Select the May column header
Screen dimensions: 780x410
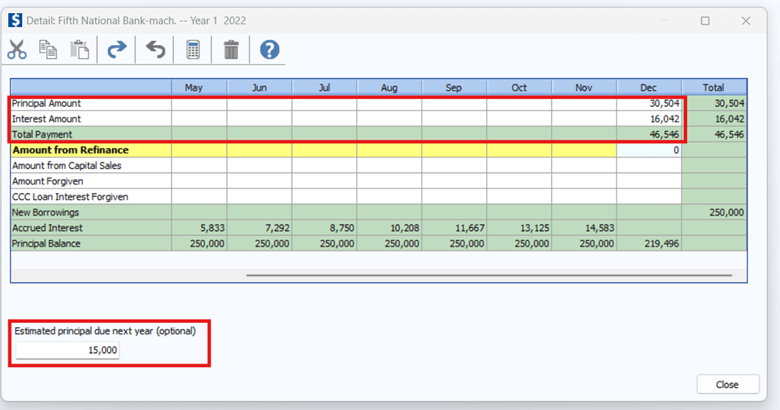click(199, 88)
